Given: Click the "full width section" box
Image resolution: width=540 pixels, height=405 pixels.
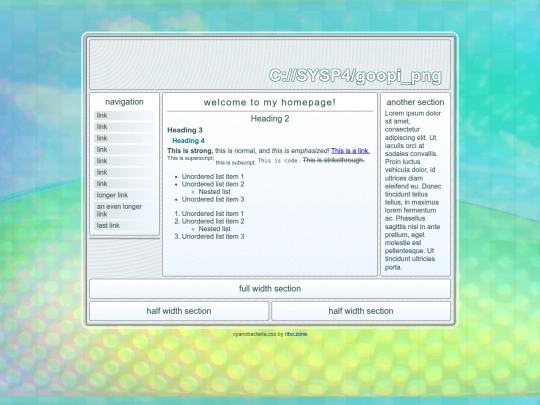Looking at the screenshot, I should pyautogui.click(x=270, y=289).
